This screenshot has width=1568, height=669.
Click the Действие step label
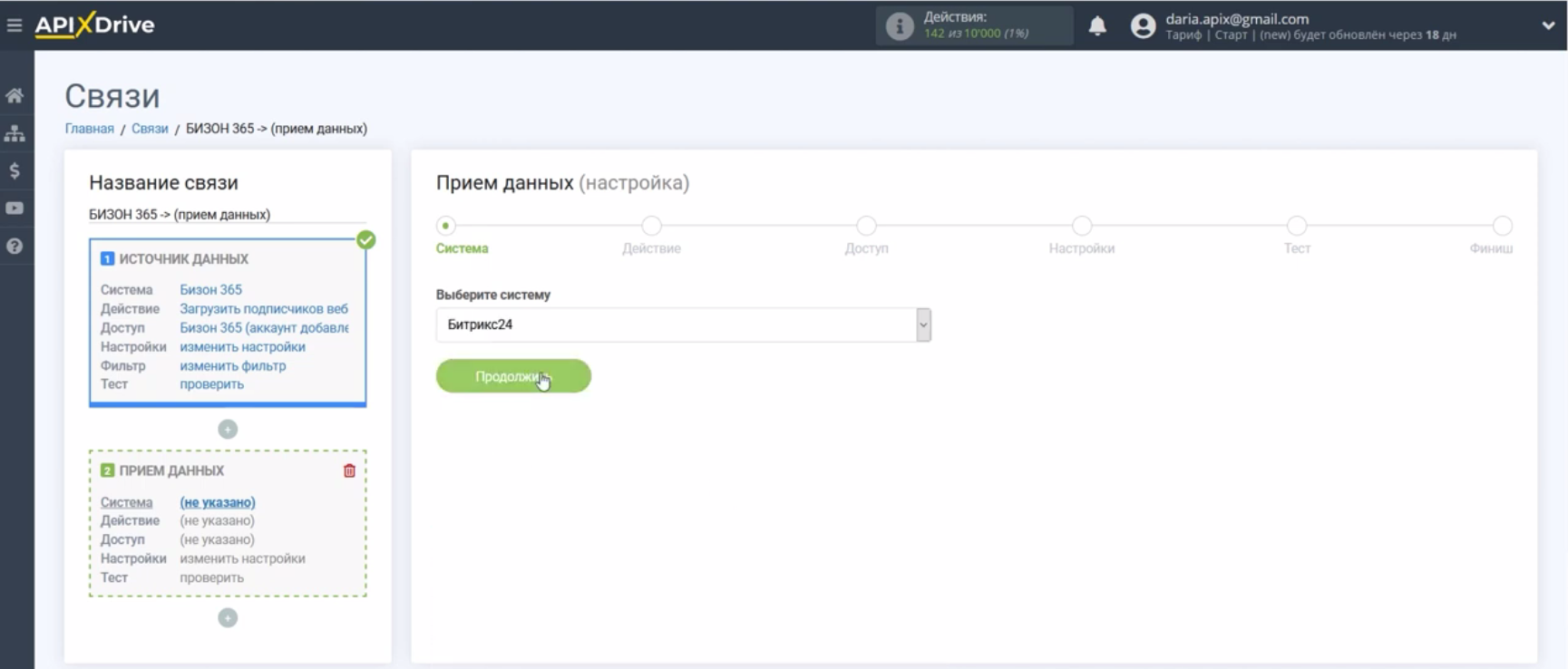tap(651, 248)
